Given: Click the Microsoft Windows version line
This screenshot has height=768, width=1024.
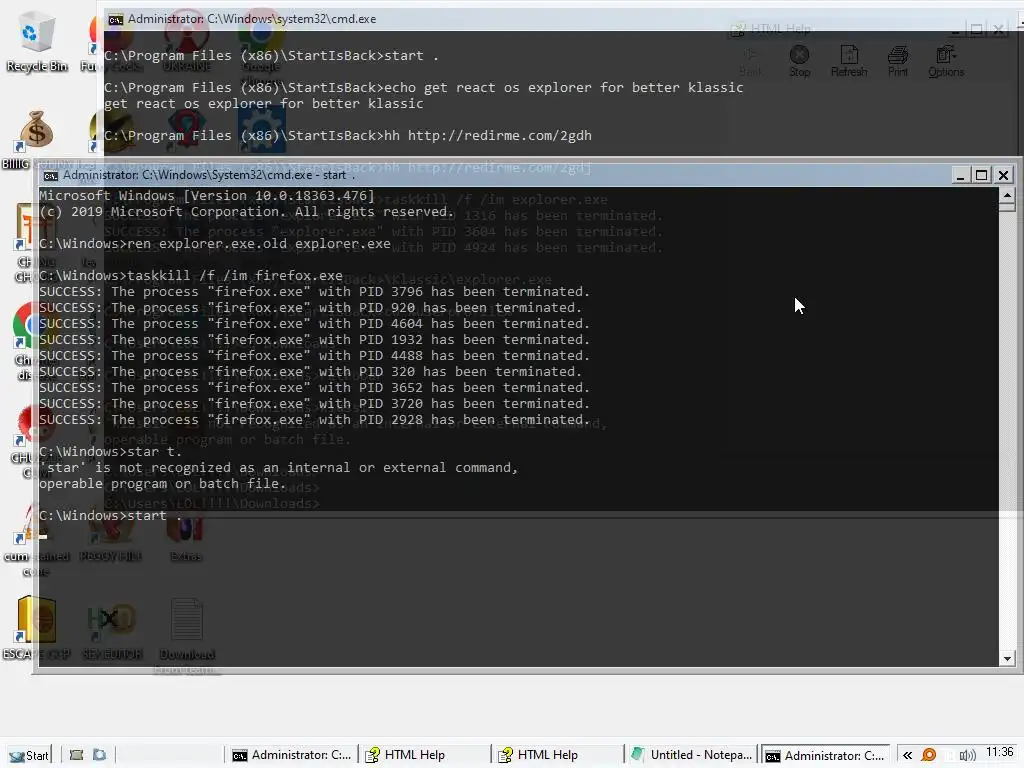Looking at the screenshot, I should [207, 195].
